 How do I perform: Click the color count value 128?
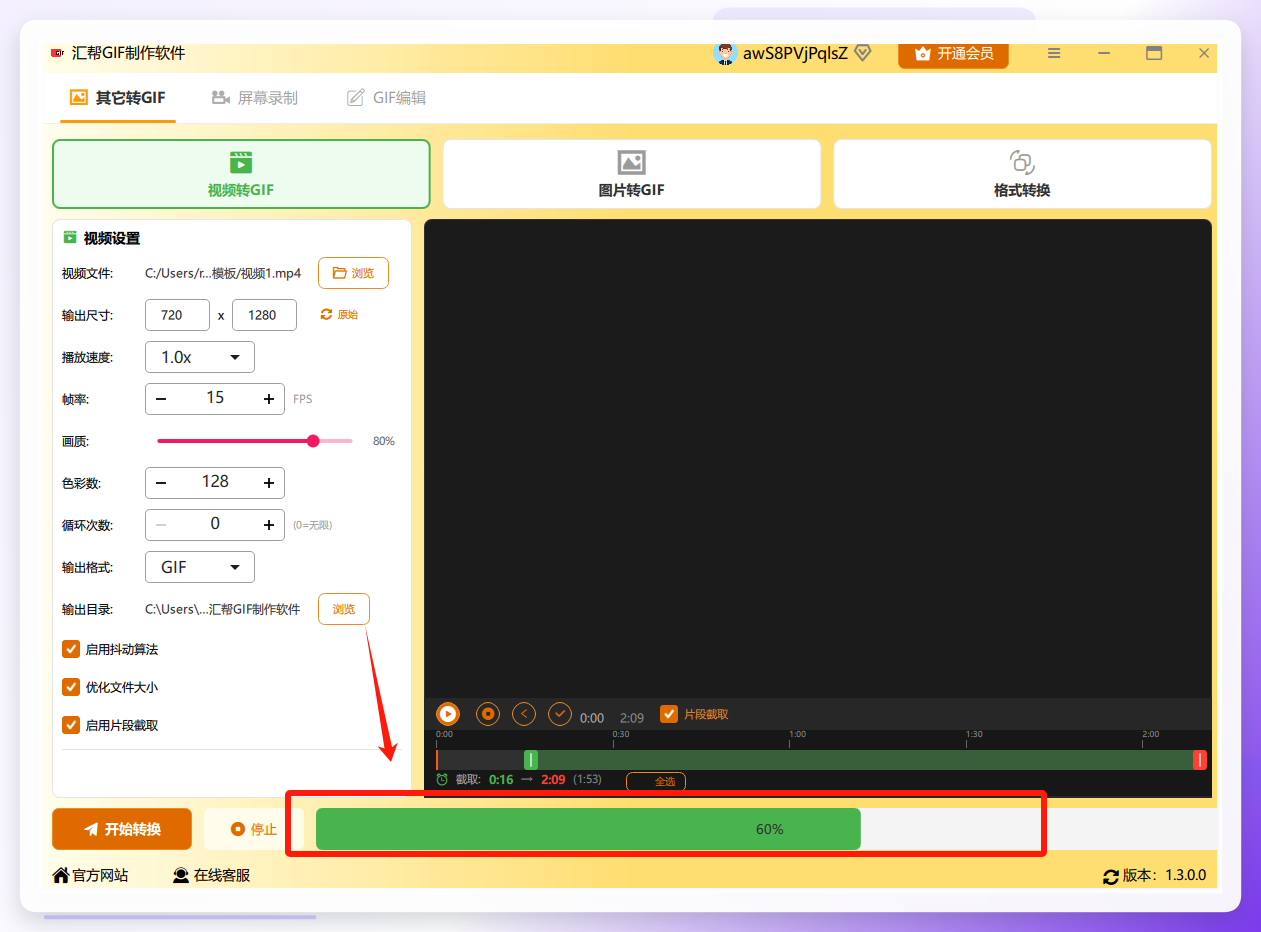point(215,482)
